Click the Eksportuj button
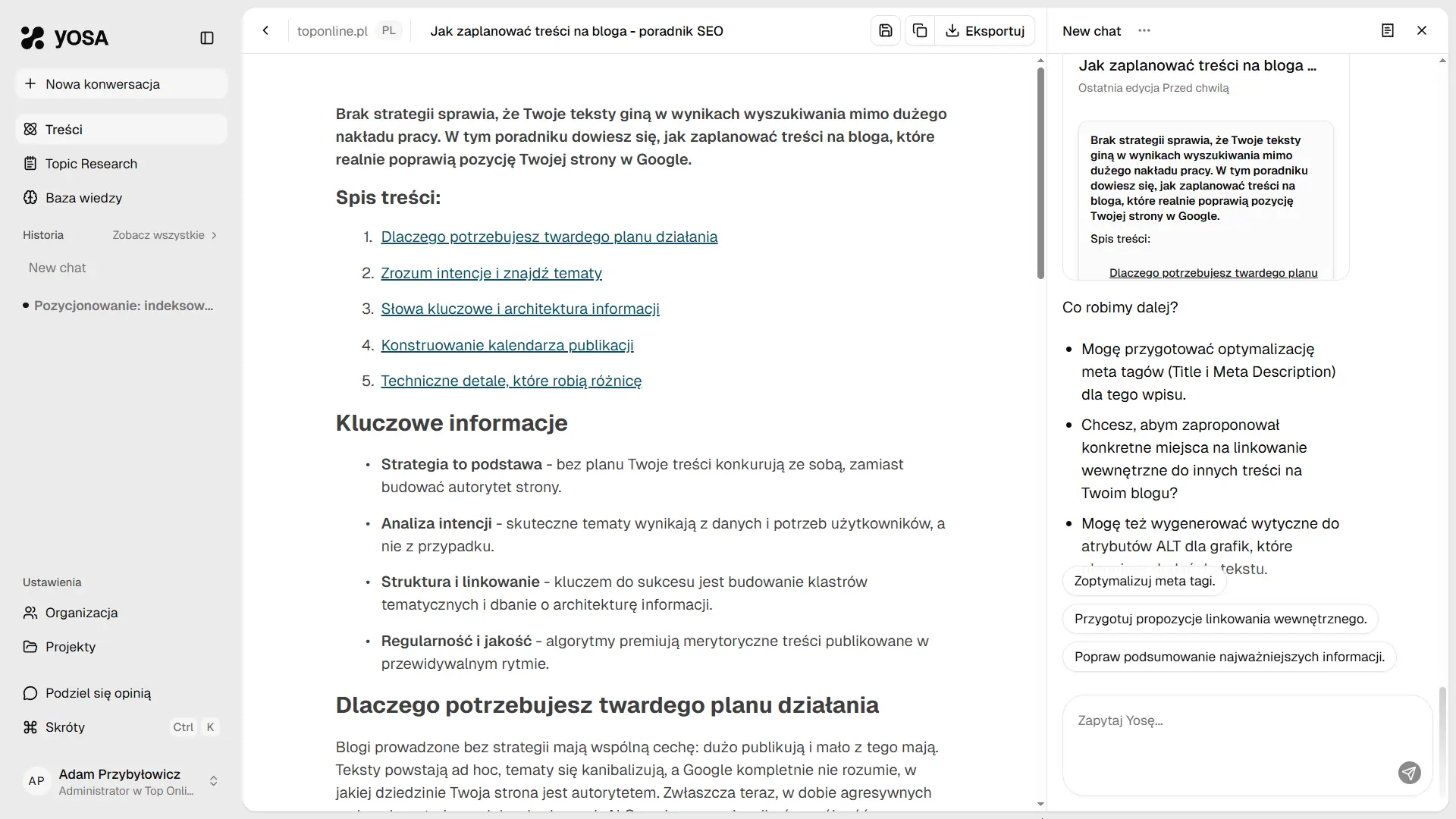Image resolution: width=1456 pixels, height=819 pixels. (x=984, y=31)
